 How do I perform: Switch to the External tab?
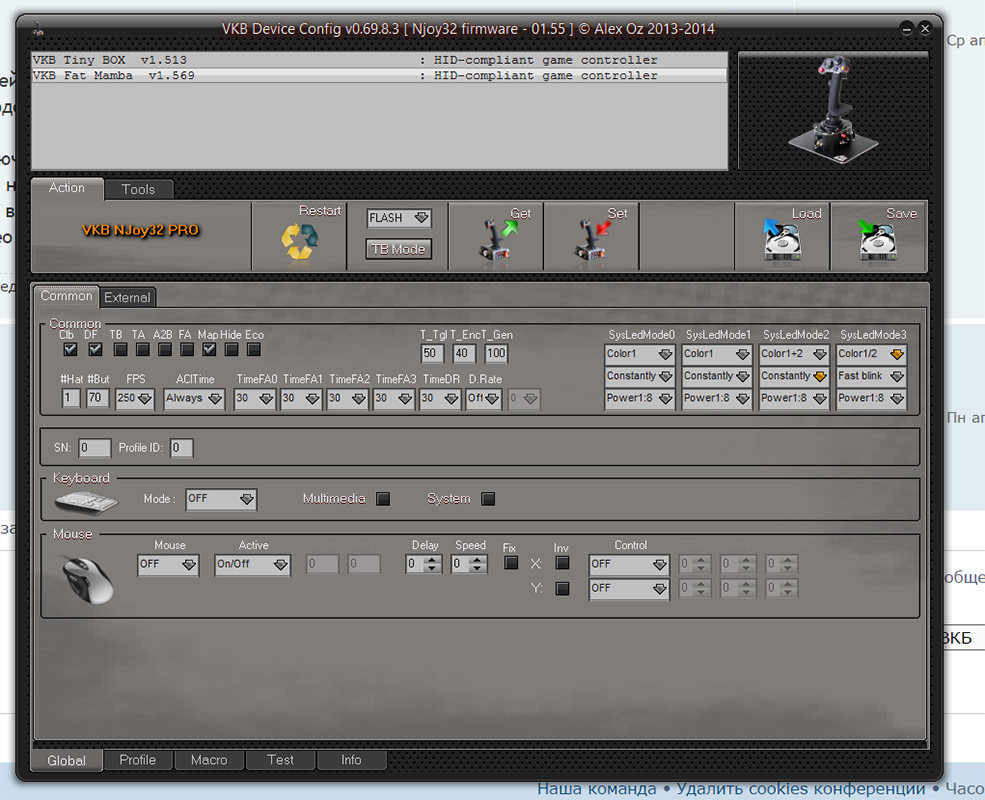127,297
